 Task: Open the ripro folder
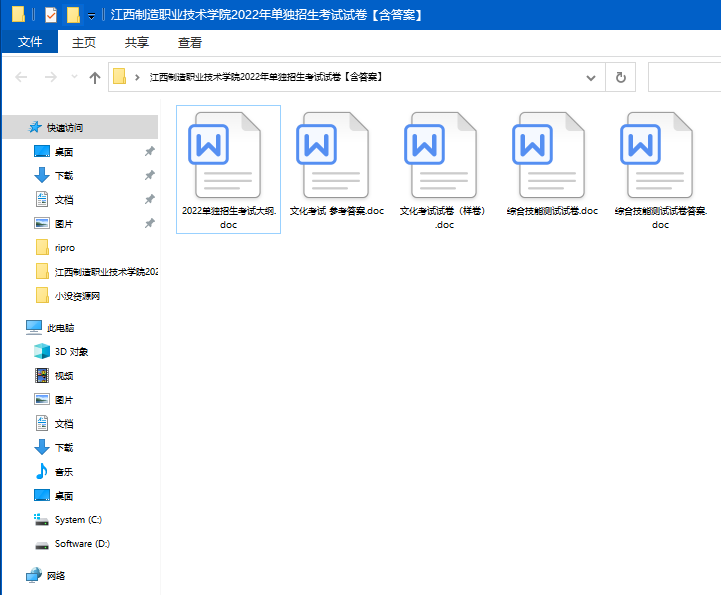tap(65, 248)
